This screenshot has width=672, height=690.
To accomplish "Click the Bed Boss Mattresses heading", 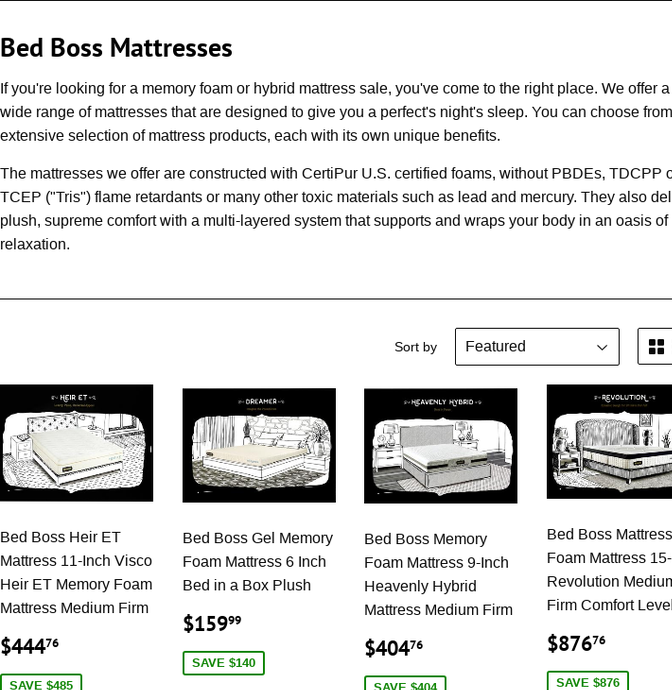I will click(116, 48).
